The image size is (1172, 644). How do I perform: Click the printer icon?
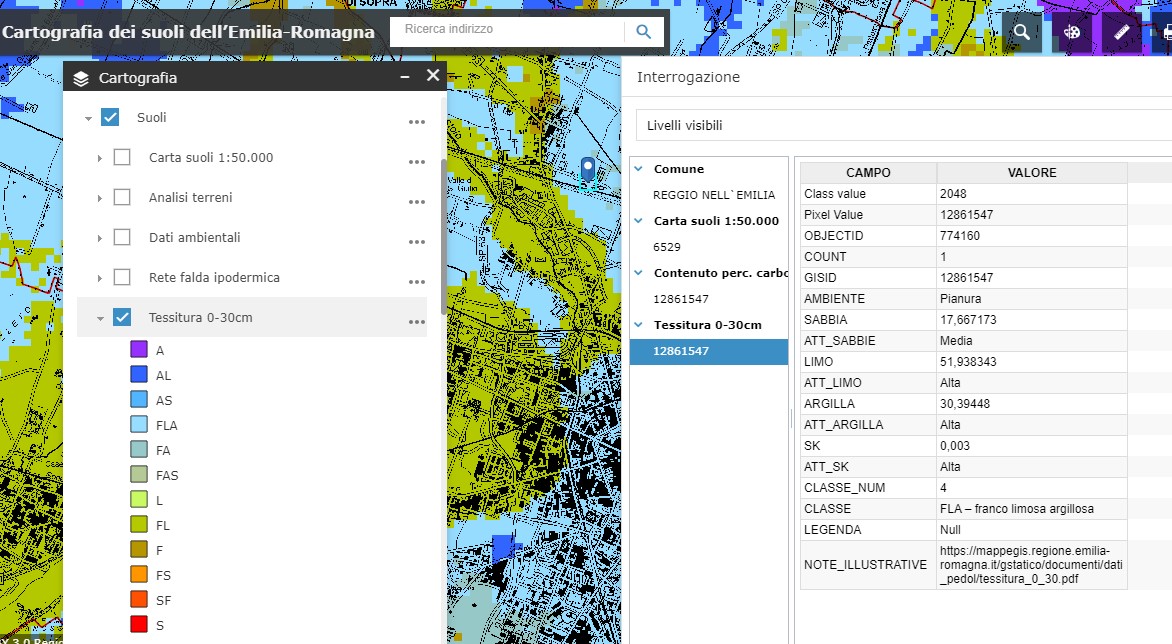pyautogui.click(x=1166, y=32)
